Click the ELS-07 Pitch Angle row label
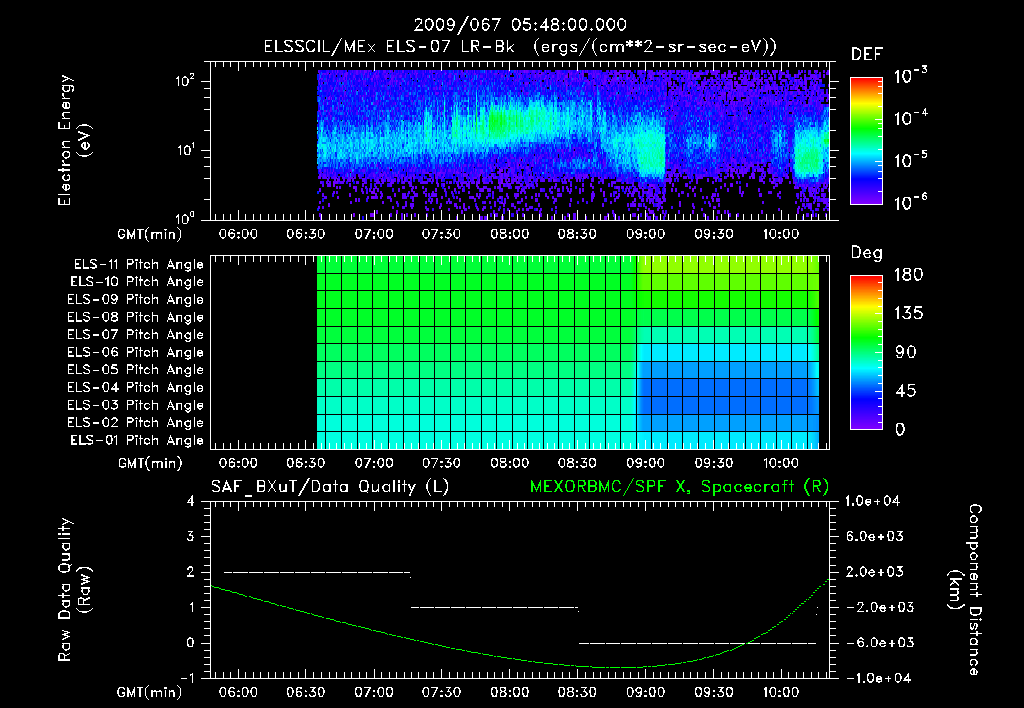The image size is (1024, 708). coord(136,335)
